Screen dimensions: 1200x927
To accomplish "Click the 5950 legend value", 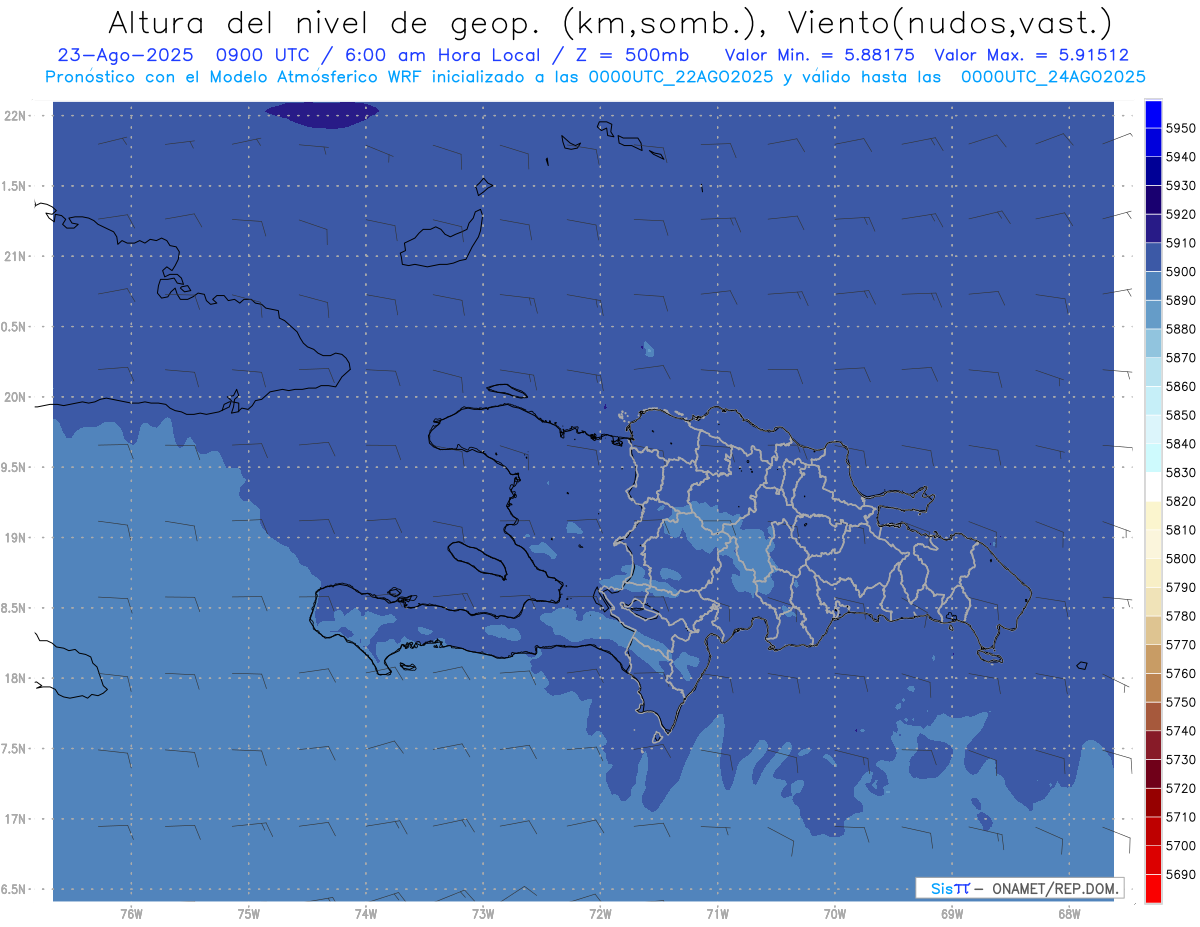I will coord(1181,128).
